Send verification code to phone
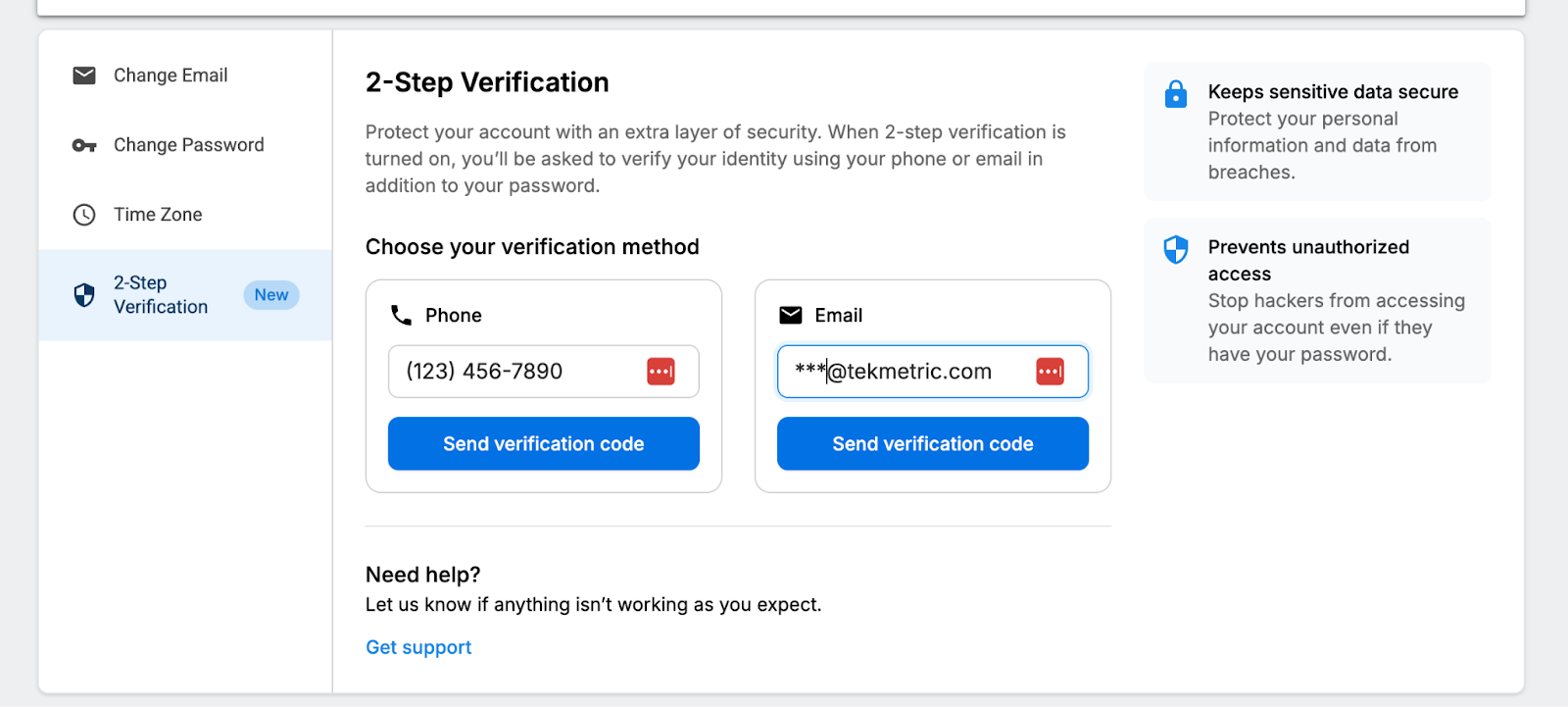 [543, 443]
